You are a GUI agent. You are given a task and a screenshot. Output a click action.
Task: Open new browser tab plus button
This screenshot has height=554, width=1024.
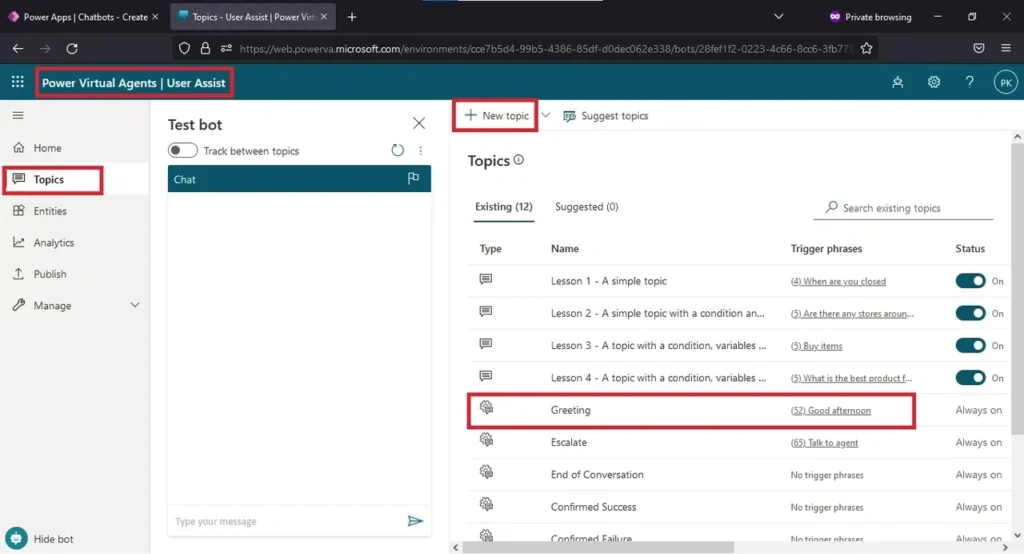click(352, 17)
